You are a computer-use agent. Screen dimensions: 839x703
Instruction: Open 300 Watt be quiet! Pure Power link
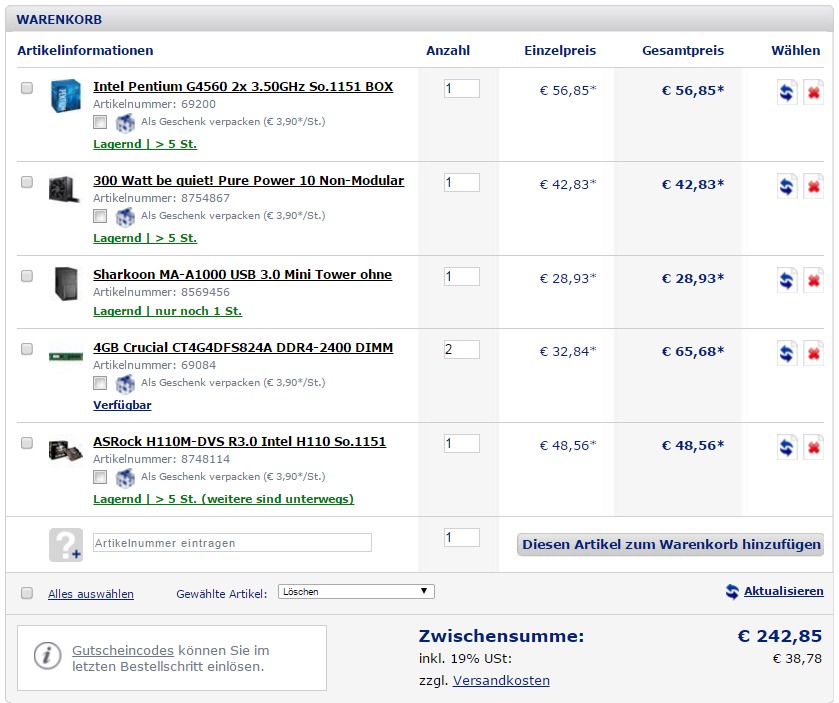click(x=248, y=181)
